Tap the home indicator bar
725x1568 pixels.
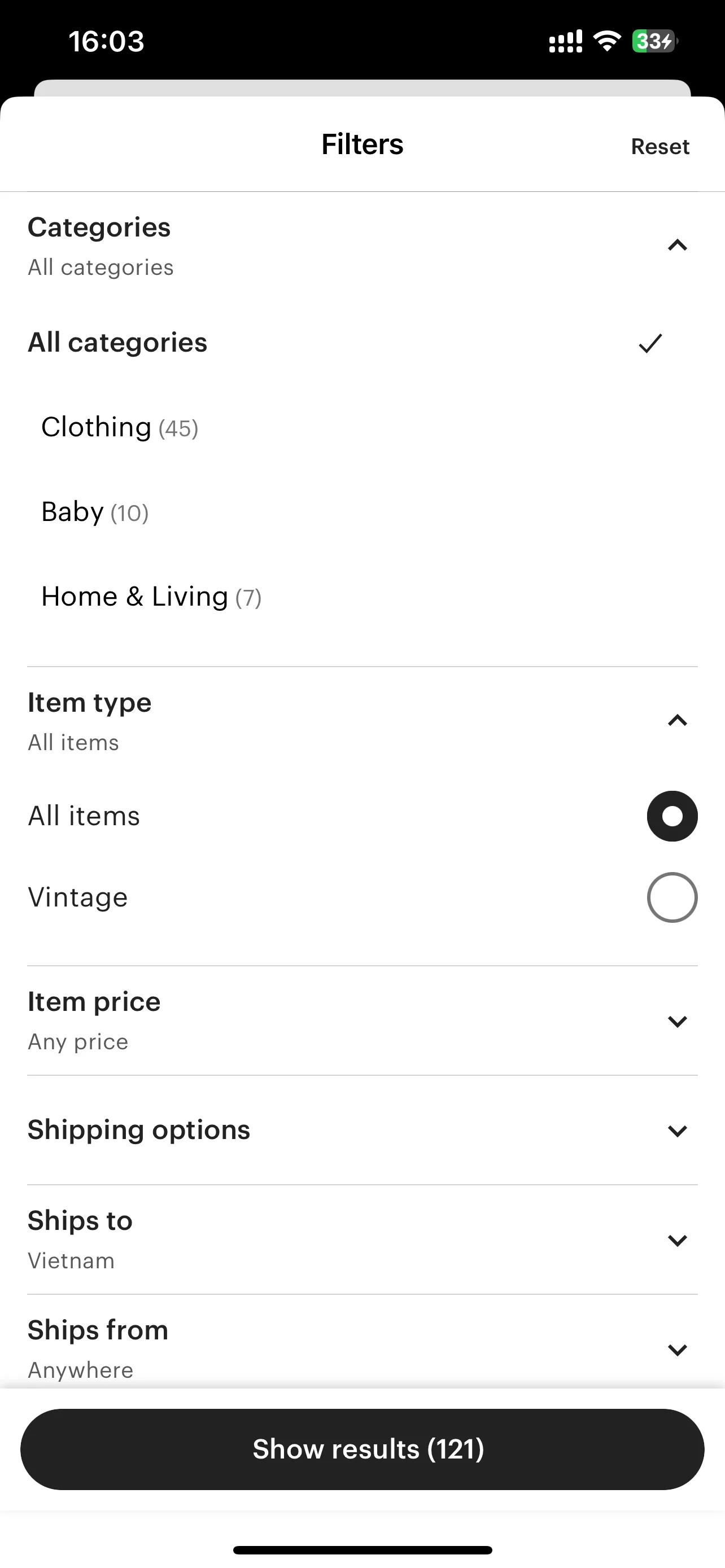(362, 1550)
